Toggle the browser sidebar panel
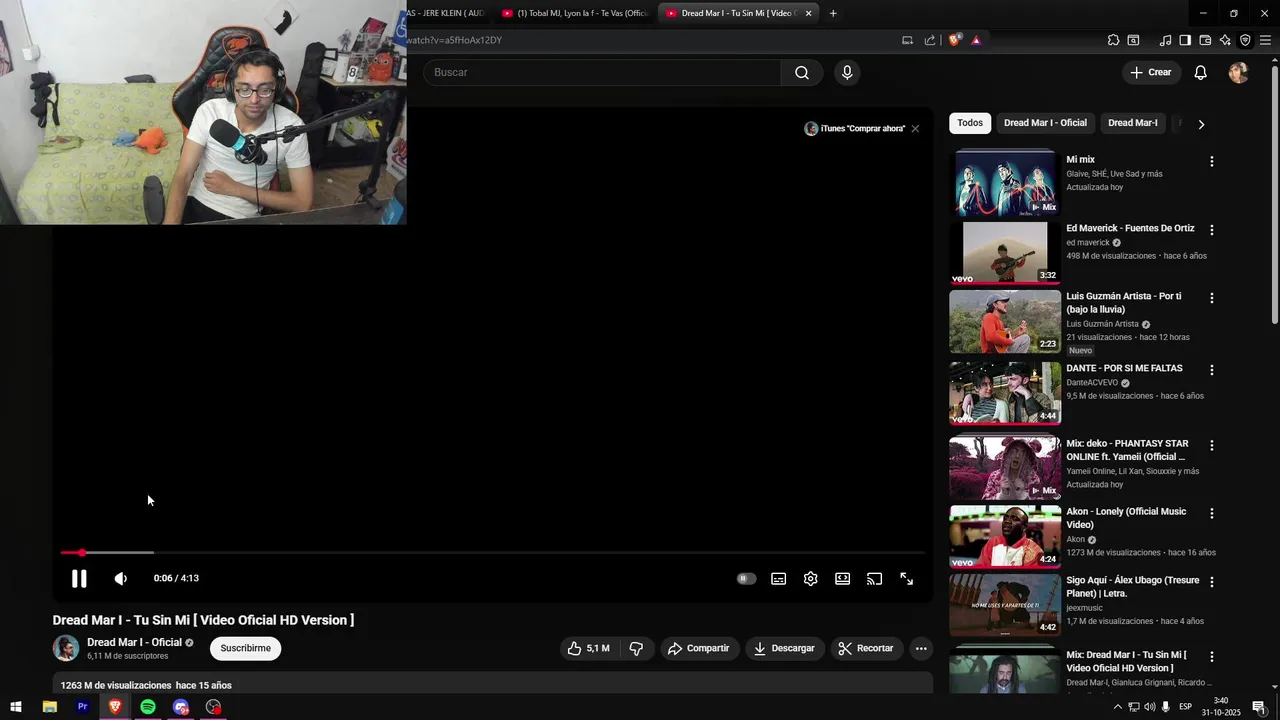This screenshot has height=720, width=1280. pyautogui.click(x=1185, y=40)
